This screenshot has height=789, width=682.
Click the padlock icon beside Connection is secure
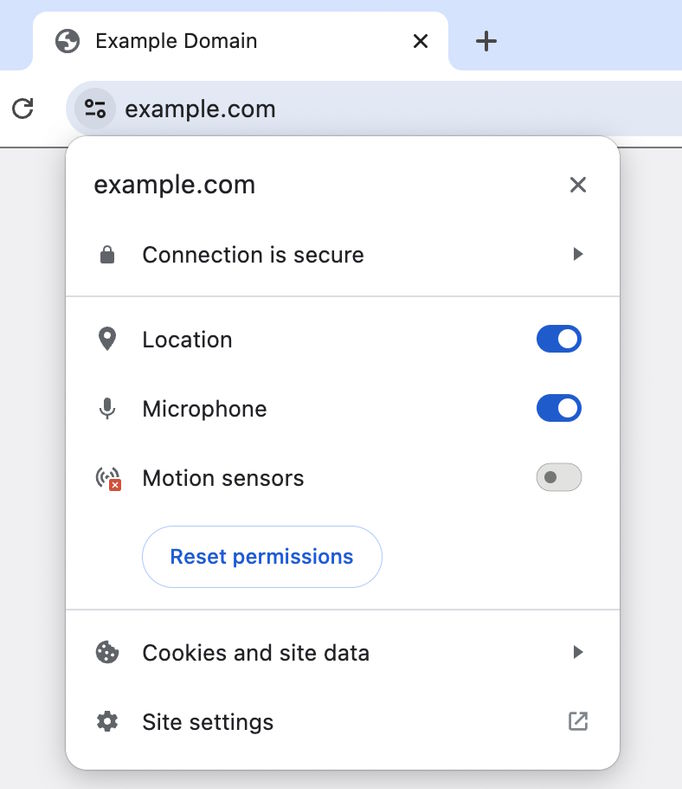click(x=107, y=255)
